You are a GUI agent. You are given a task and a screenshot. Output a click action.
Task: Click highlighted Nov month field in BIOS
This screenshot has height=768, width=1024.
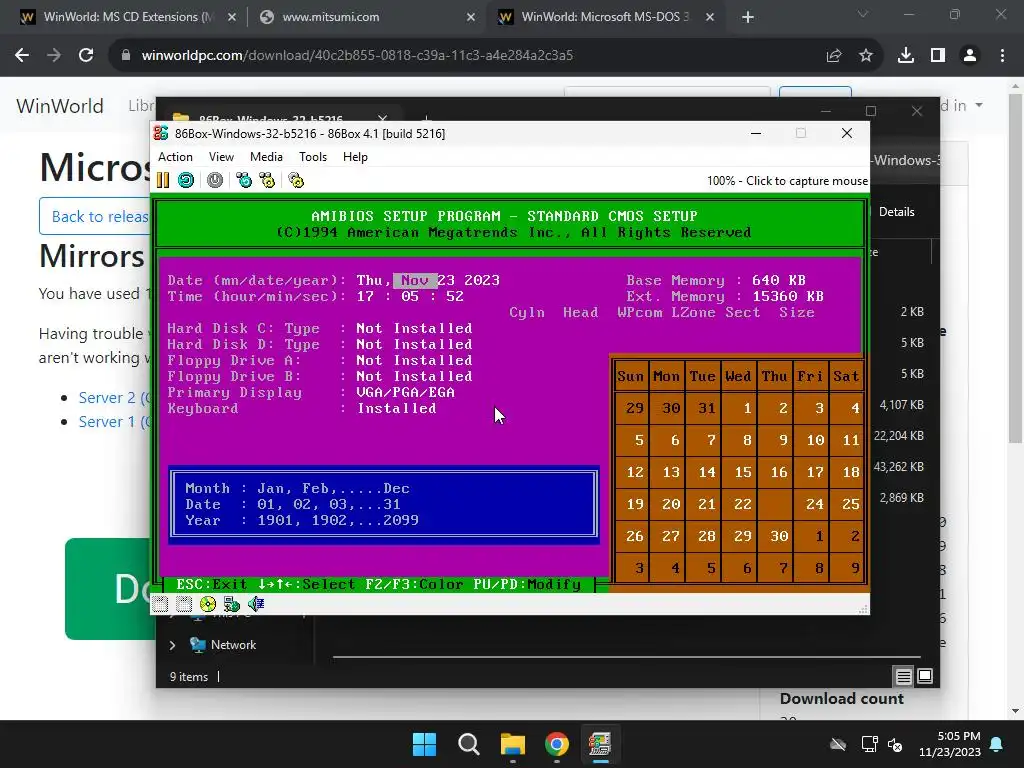(x=415, y=280)
